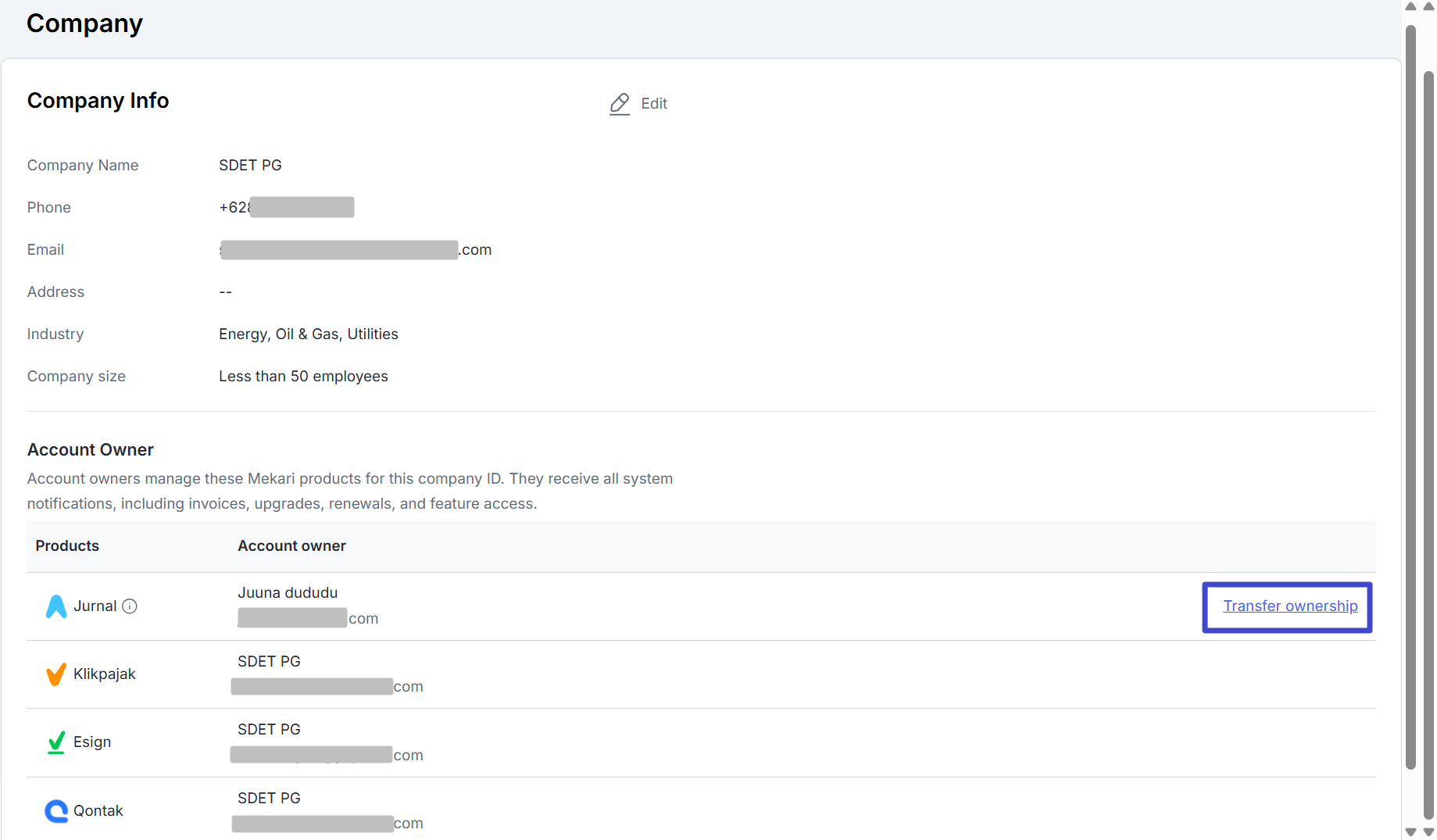Click the Klikpajak product logo
The width and height of the screenshot is (1437, 840).
(56, 674)
